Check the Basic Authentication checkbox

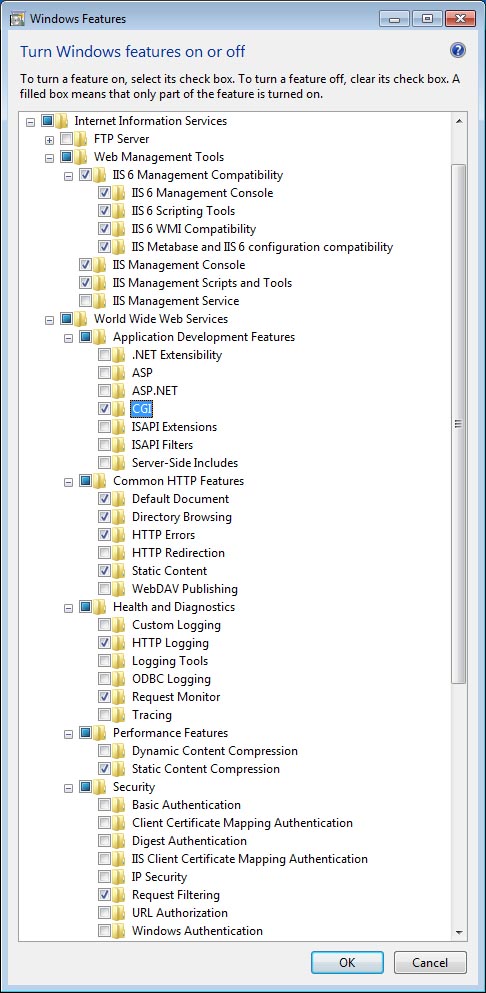pyautogui.click(x=105, y=805)
